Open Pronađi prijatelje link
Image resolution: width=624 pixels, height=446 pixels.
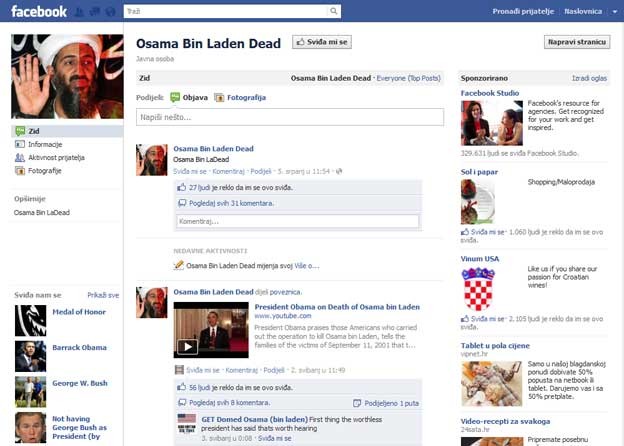[x=523, y=11]
